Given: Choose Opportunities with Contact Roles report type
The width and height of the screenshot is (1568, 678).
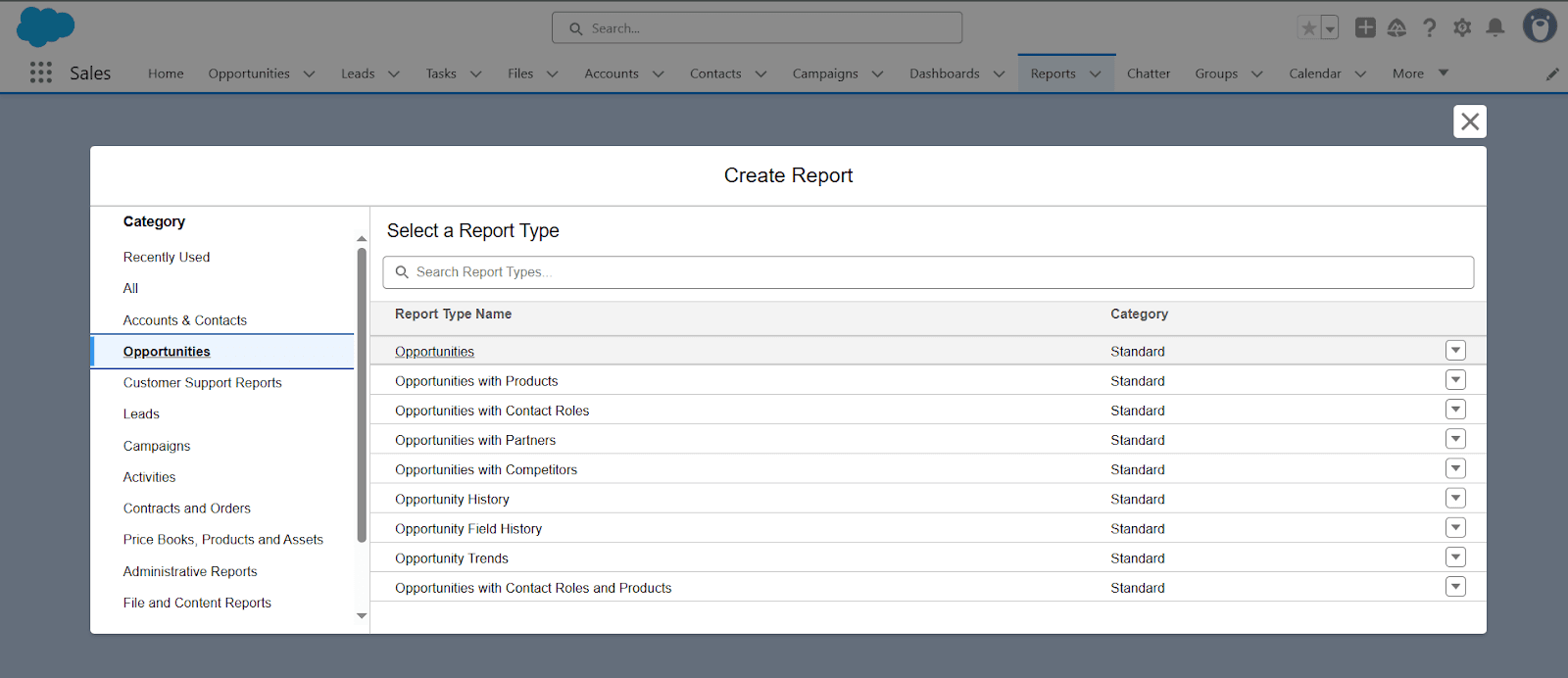Looking at the screenshot, I should tap(492, 411).
